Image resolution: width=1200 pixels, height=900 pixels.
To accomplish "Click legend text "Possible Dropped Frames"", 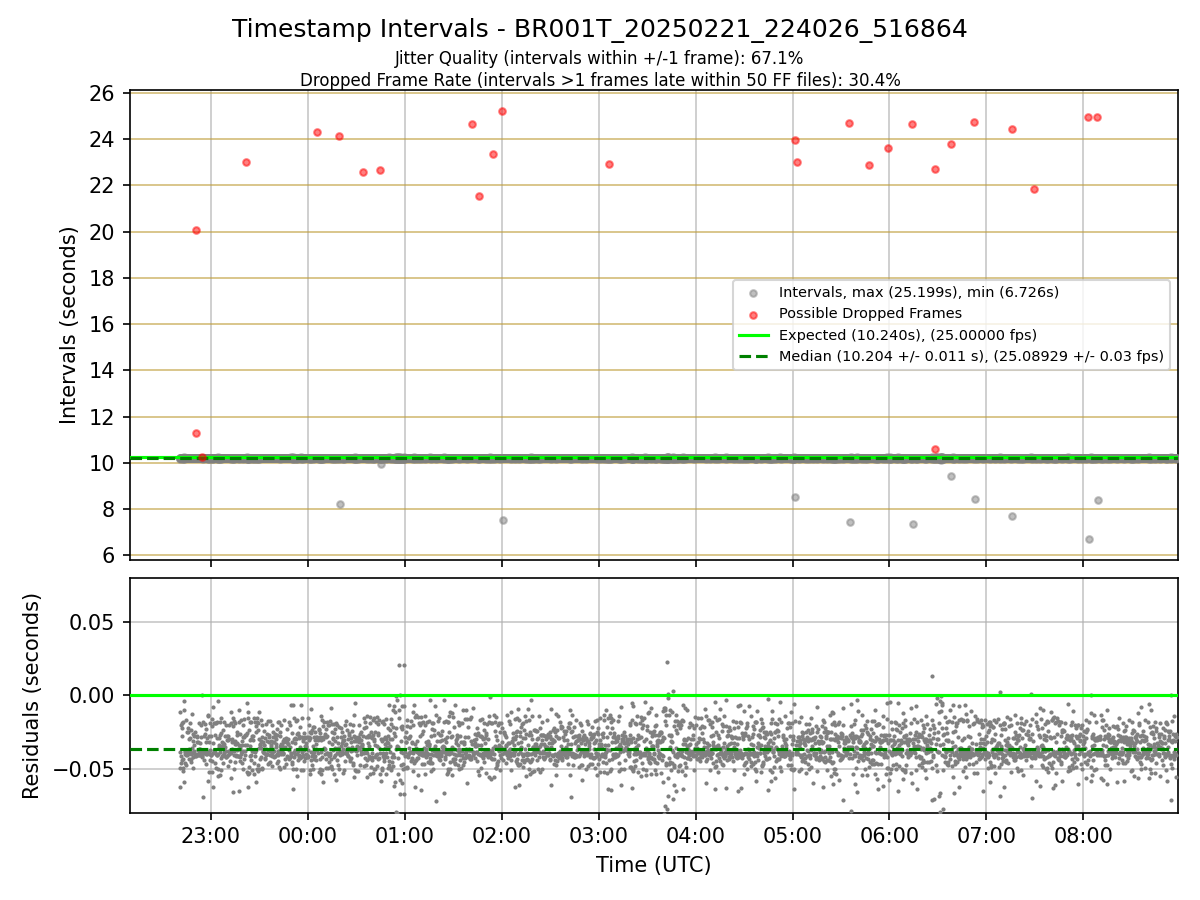I will pyautogui.click(x=871, y=313).
